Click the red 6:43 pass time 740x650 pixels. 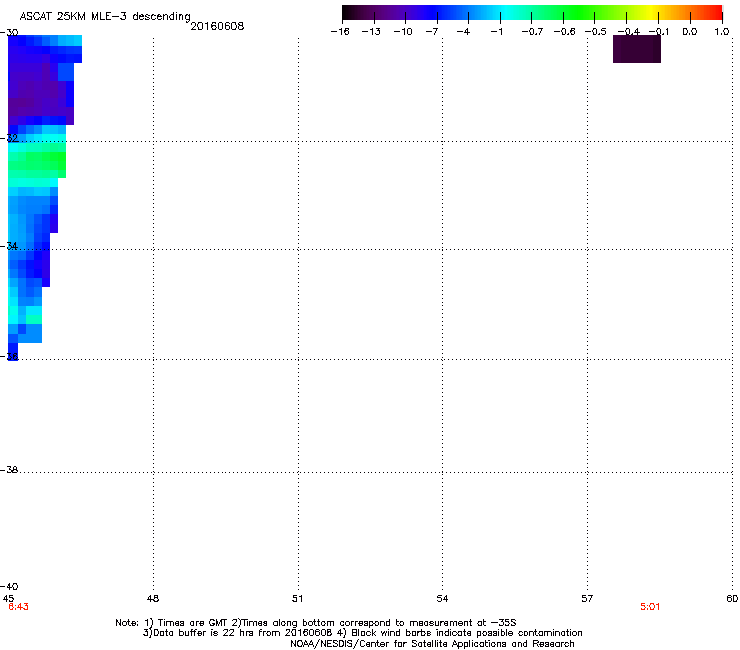click(x=18, y=607)
